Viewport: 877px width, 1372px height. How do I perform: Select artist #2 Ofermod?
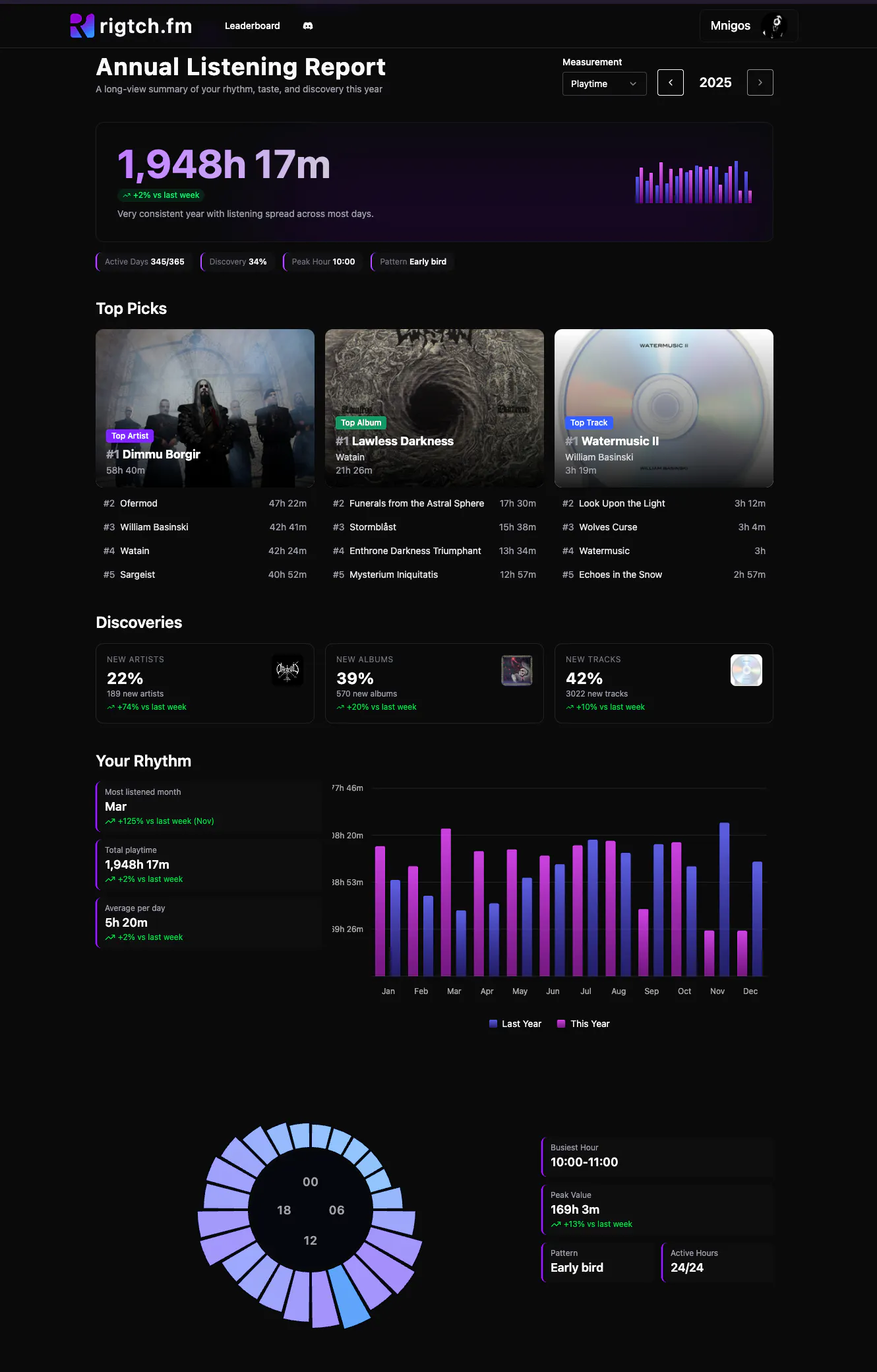click(205, 503)
